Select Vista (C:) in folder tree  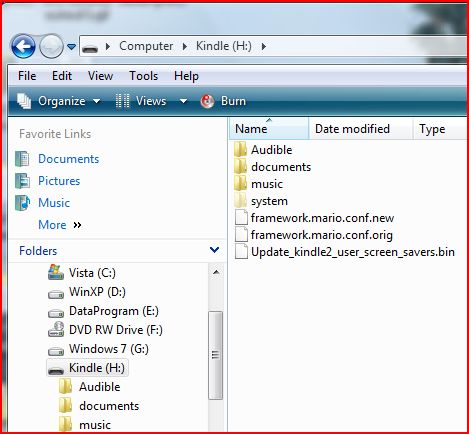[92, 273]
